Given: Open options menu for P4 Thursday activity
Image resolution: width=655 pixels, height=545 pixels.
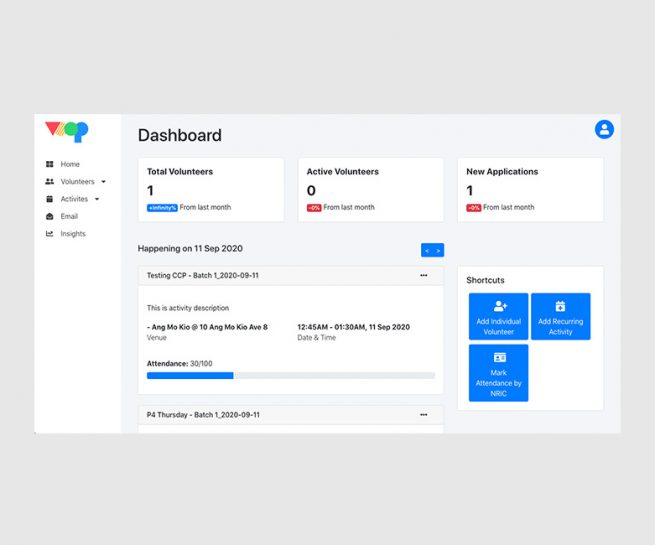Looking at the screenshot, I should coord(423,414).
